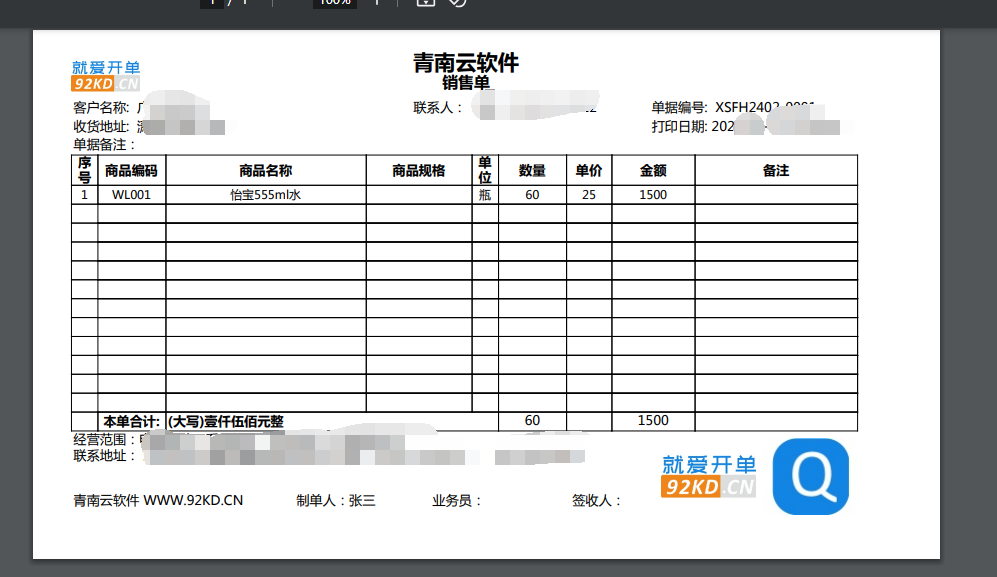This screenshot has height=577, width=997.
Task: Click the blue Q magnifier logo icon
Action: (811, 476)
